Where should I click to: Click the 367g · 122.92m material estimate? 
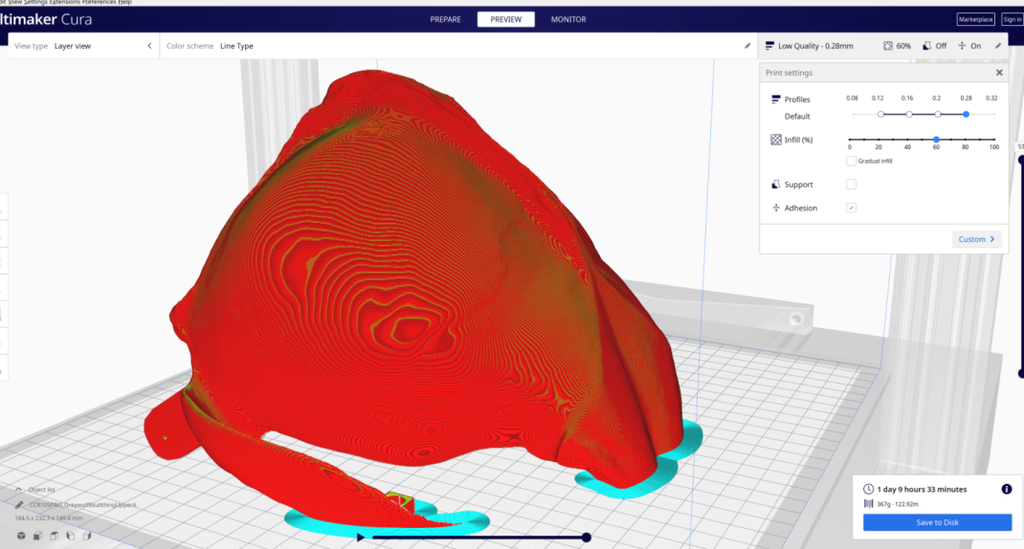pos(898,503)
